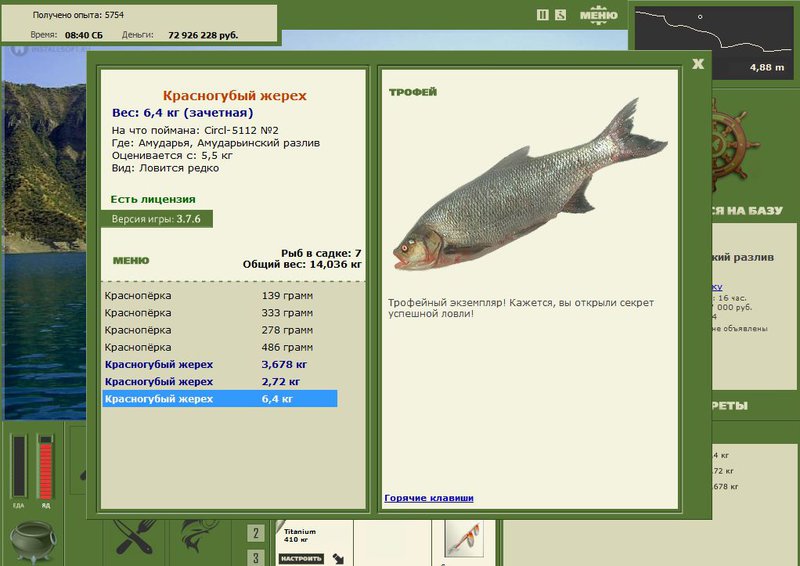Click the spinner lure thumbnail
Viewport: 800px width, 566px height.
coord(464,538)
